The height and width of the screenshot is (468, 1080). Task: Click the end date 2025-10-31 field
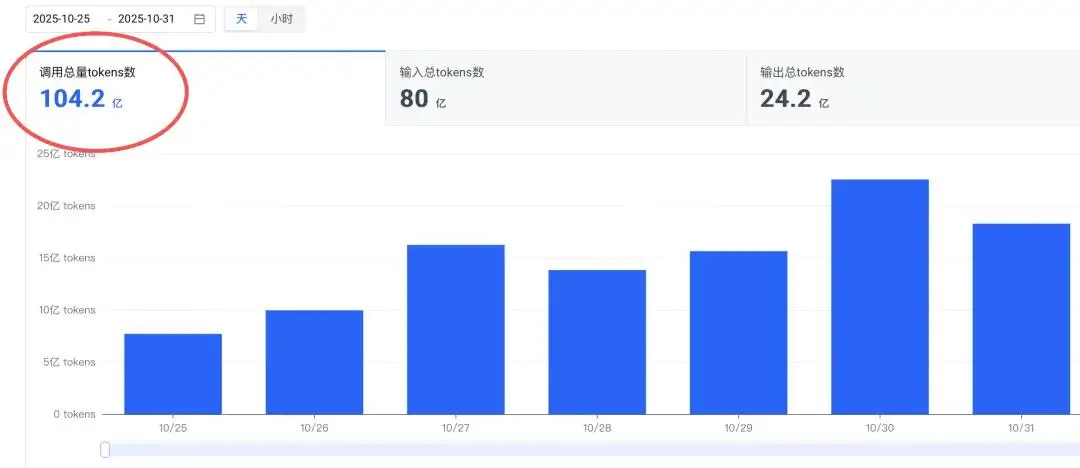pos(146,19)
